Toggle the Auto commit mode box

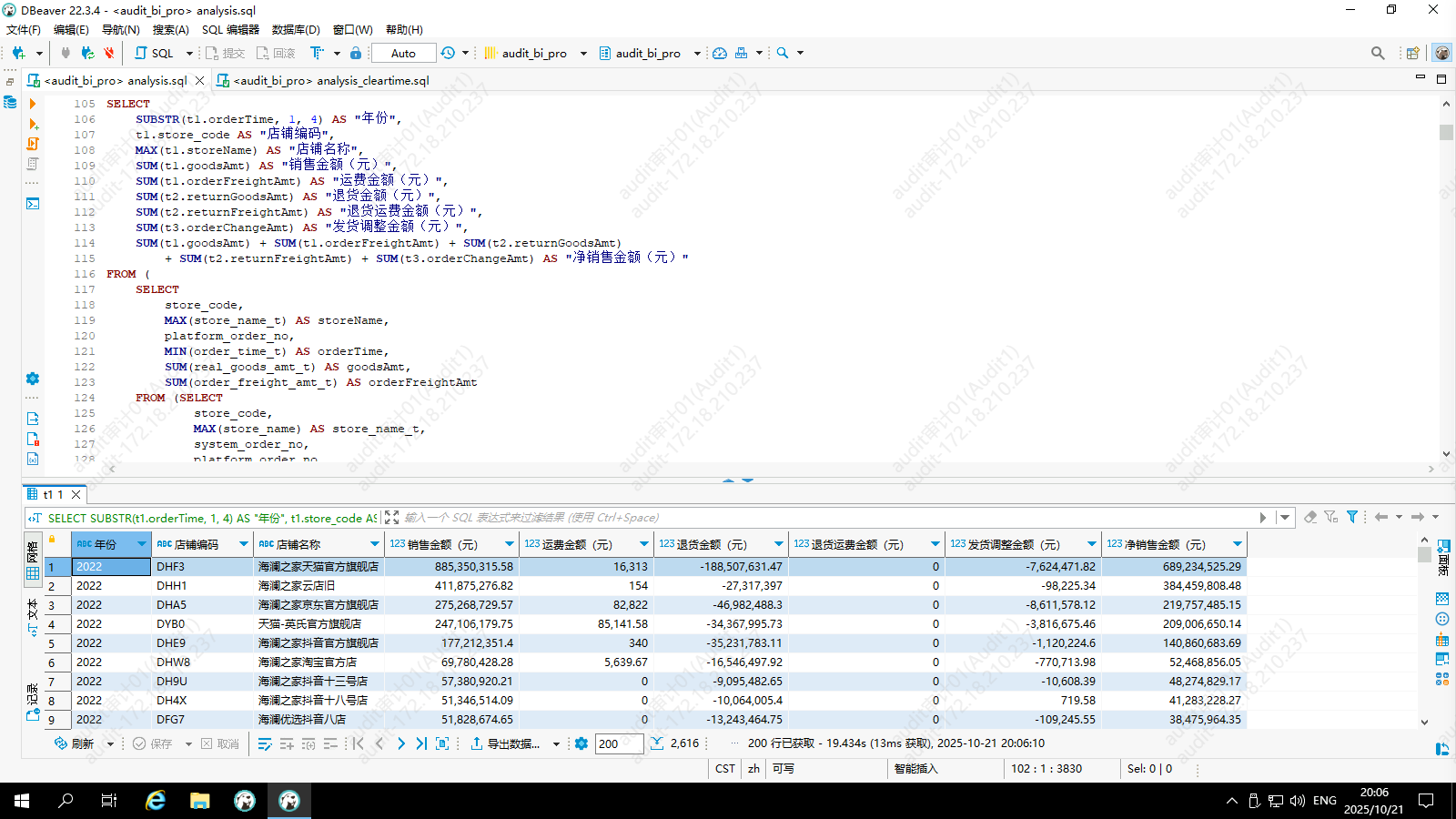(403, 53)
